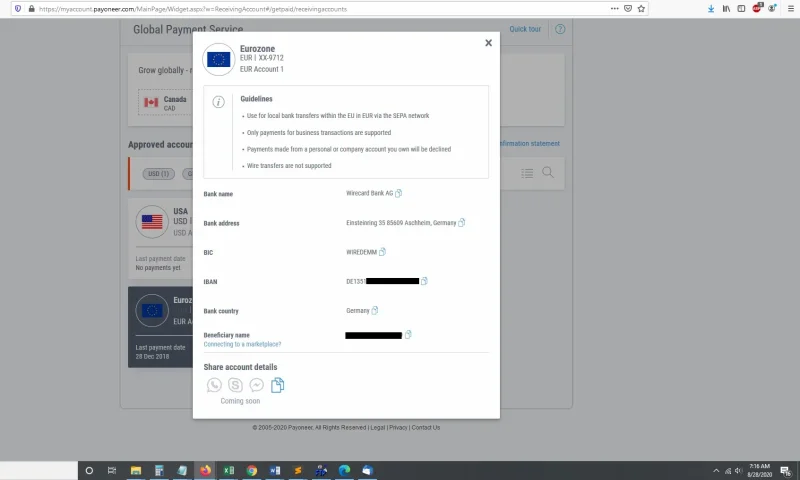Open Cortana circle on taskbar
This screenshot has width=800, height=480.
[x=89, y=470]
